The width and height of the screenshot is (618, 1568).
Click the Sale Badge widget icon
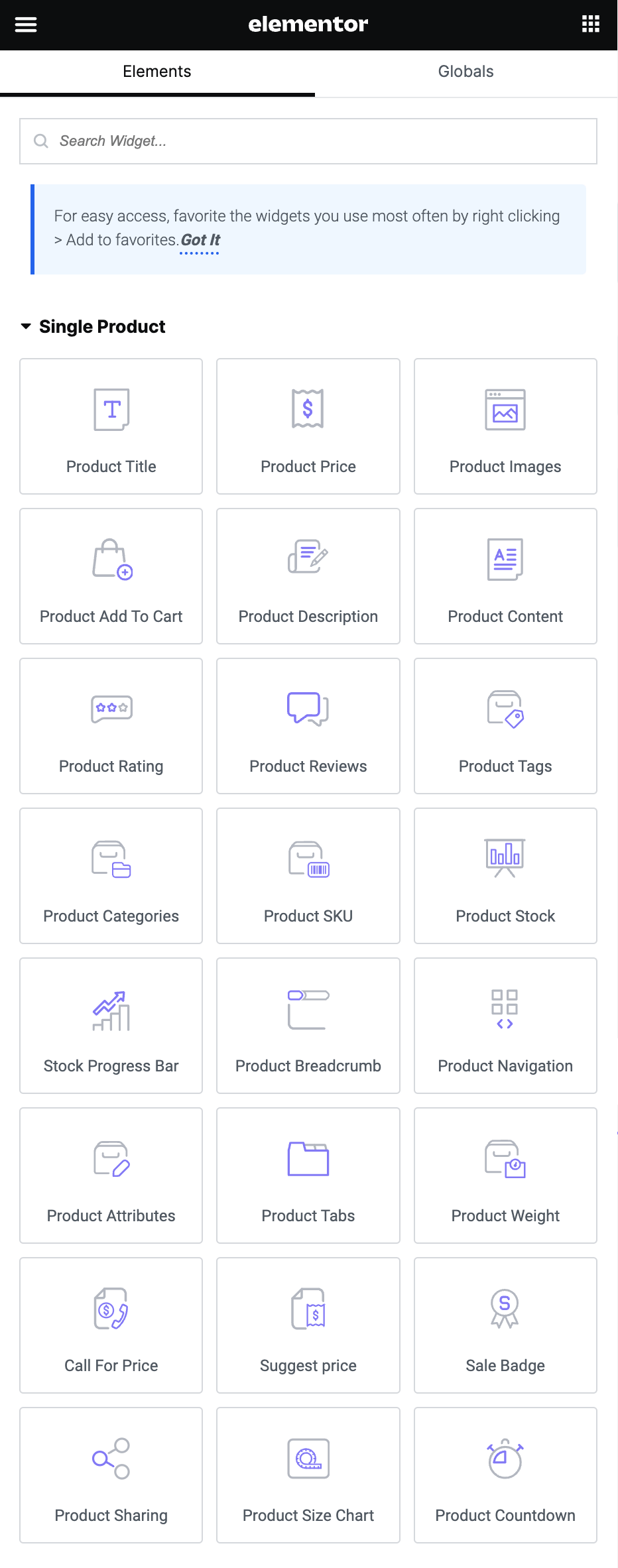pos(505,1308)
